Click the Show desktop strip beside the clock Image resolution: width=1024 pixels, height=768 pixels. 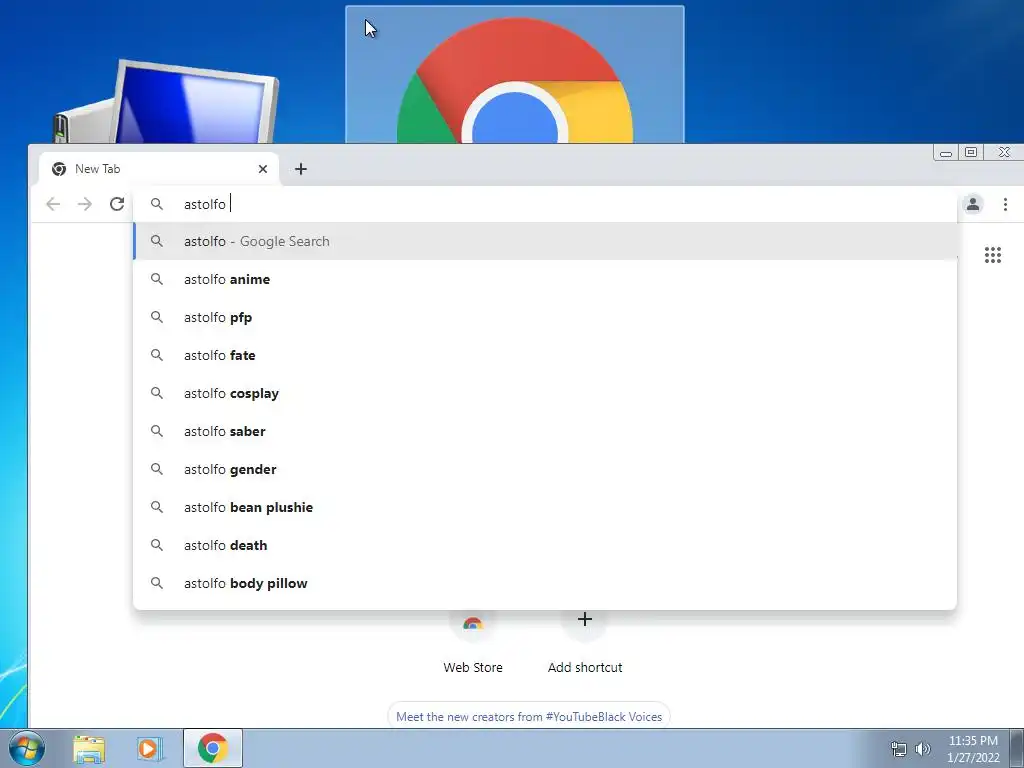1016,749
